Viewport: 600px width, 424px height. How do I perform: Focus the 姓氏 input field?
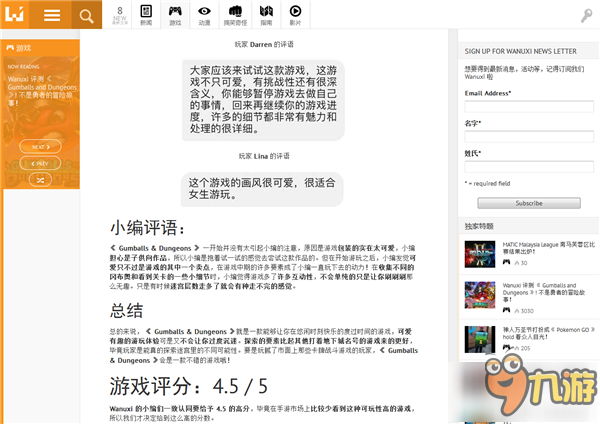pos(529,167)
